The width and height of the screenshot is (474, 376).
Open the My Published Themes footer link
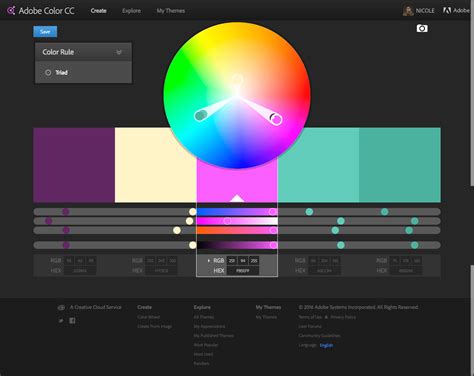(x=214, y=336)
